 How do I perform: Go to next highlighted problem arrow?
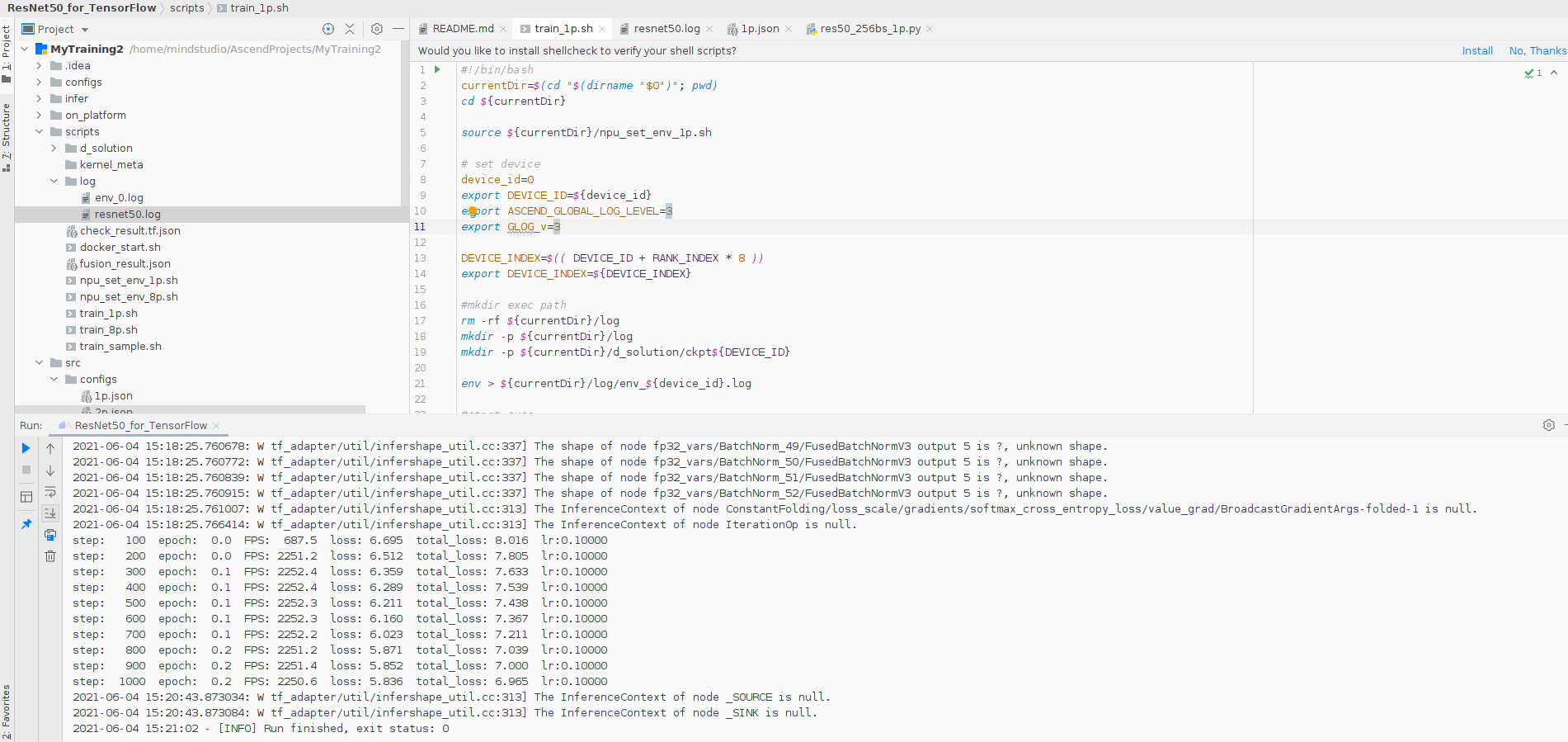[1554, 73]
